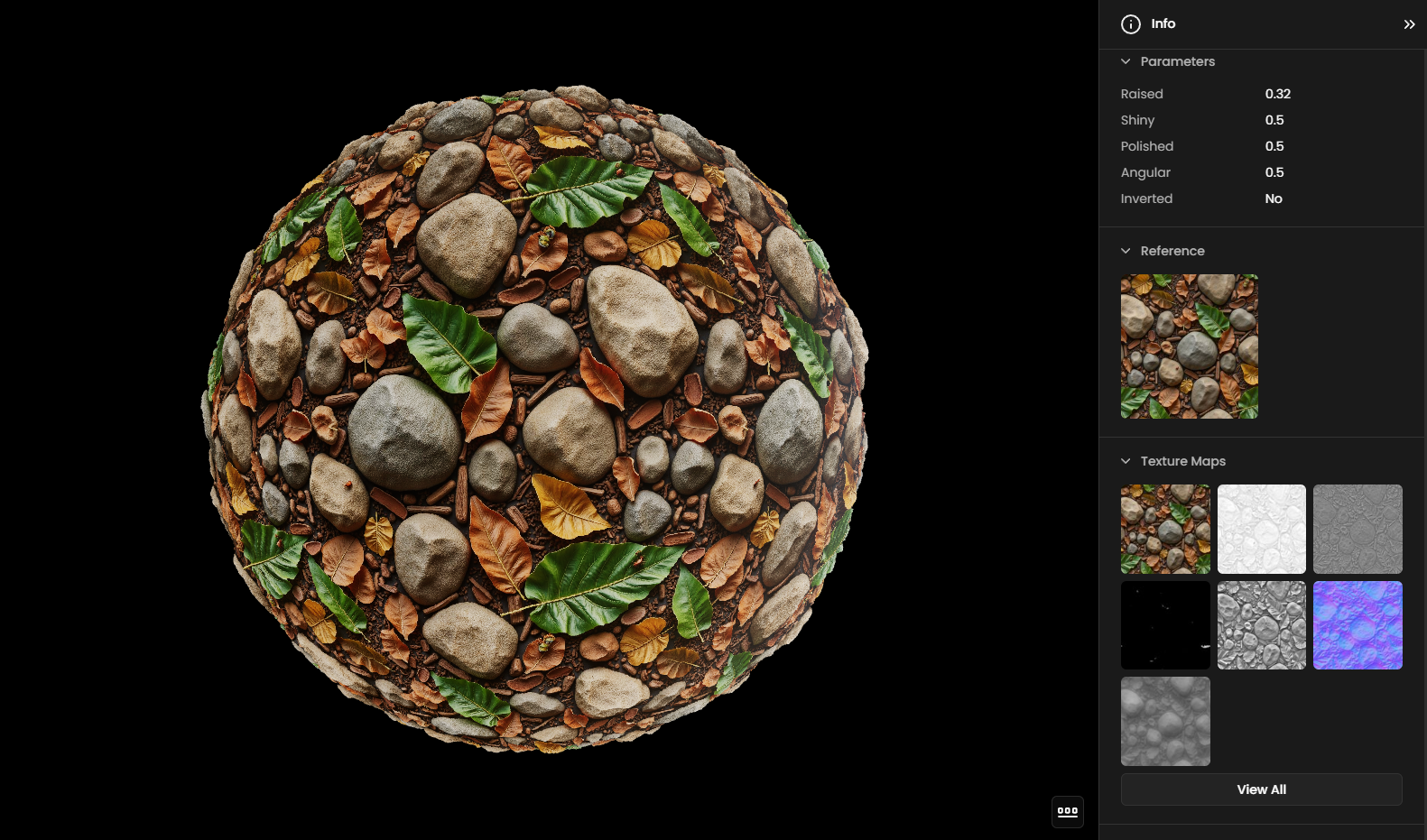Collapse the side panel with double-arrow icon
The width and height of the screenshot is (1427, 840).
coord(1409,24)
